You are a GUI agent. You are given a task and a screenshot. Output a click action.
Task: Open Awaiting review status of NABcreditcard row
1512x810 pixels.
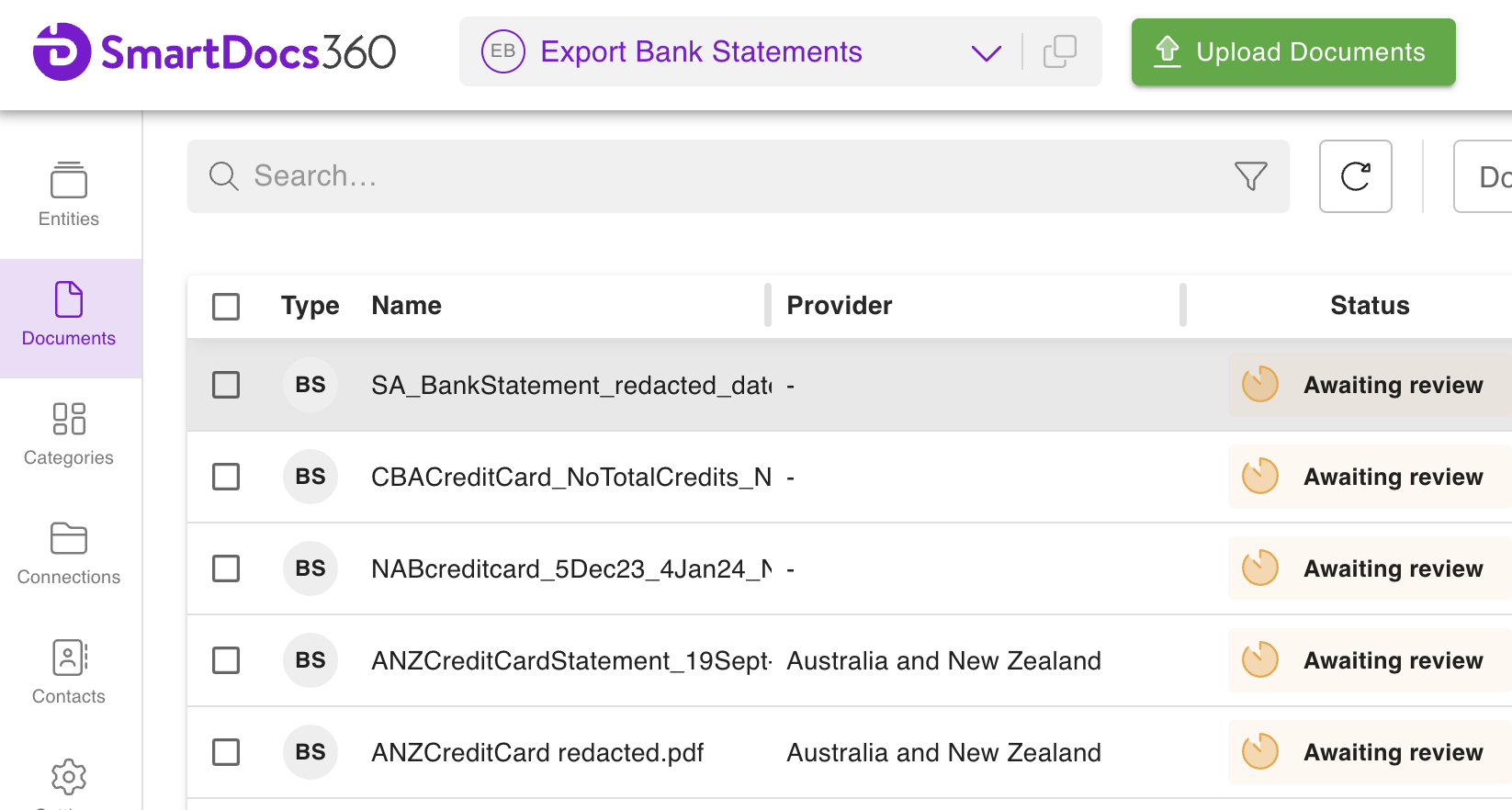tap(1370, 568)
